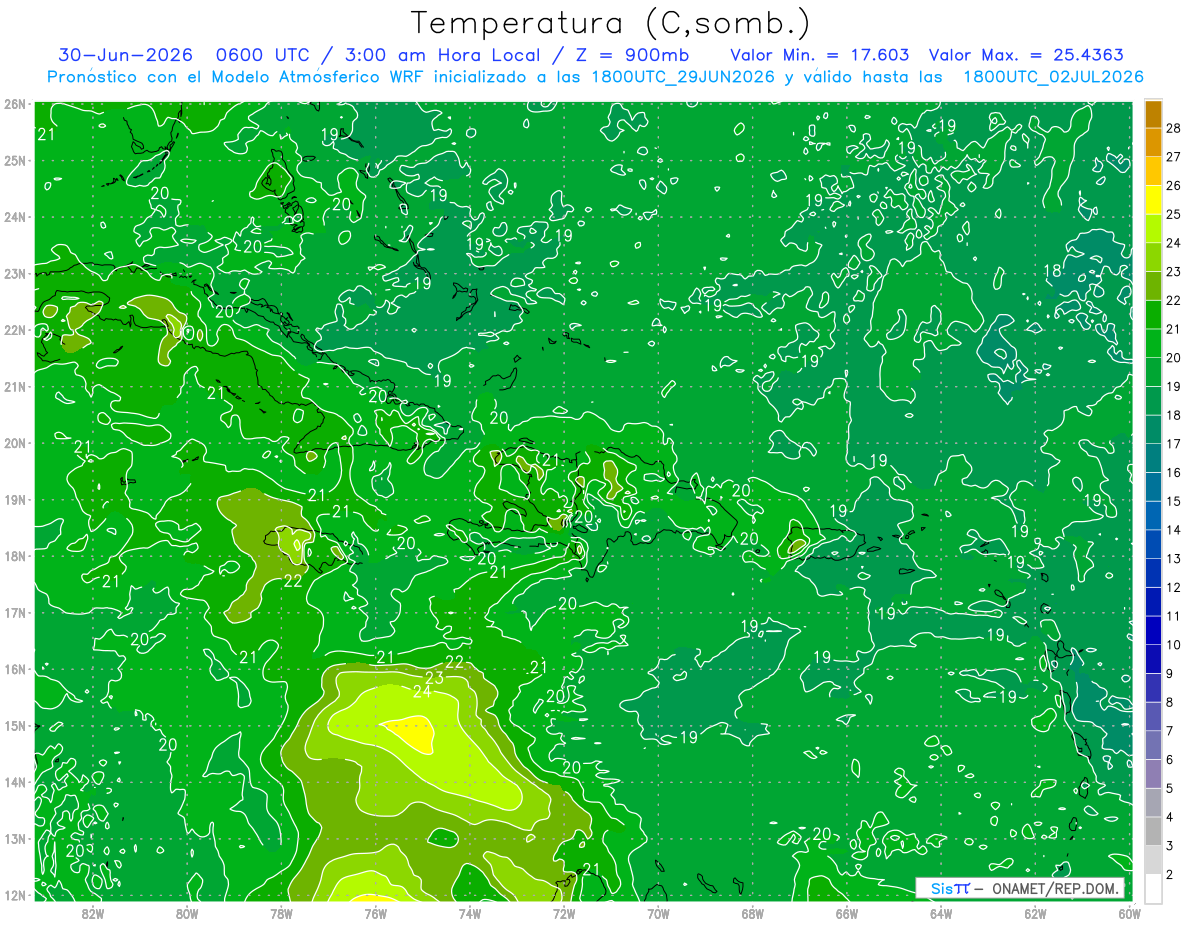Screen dimensions: 1200x927
Task: Click the "Valor Min. = 17.603" readout
Action: pos(820,56)
